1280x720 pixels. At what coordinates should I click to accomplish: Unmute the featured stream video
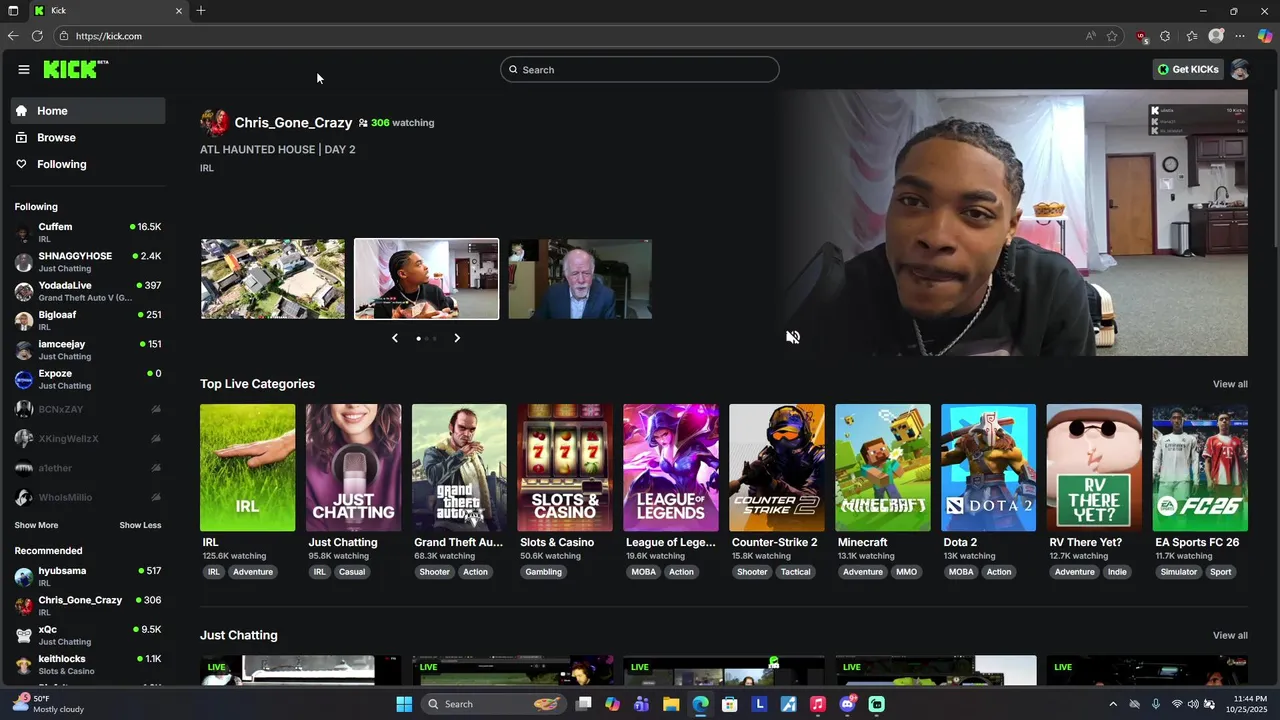pyautogui.click(x=793, y=337)
